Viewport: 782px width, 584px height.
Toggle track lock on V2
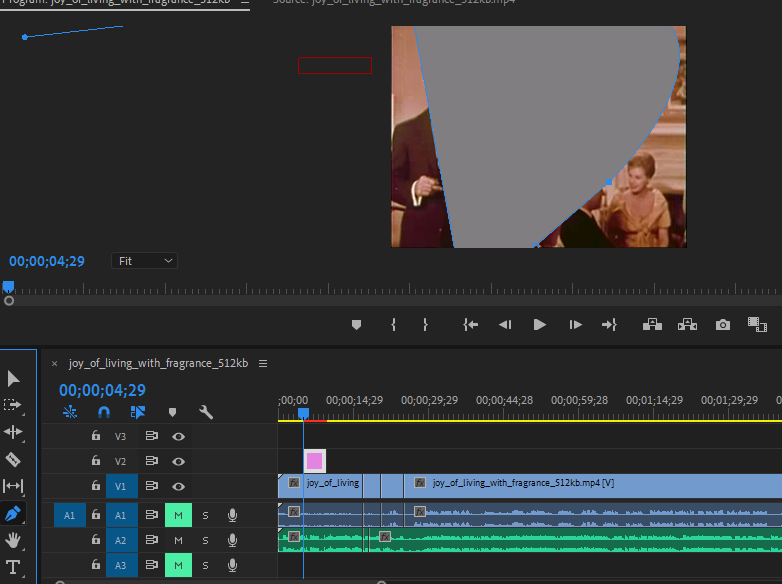[96, 461]
